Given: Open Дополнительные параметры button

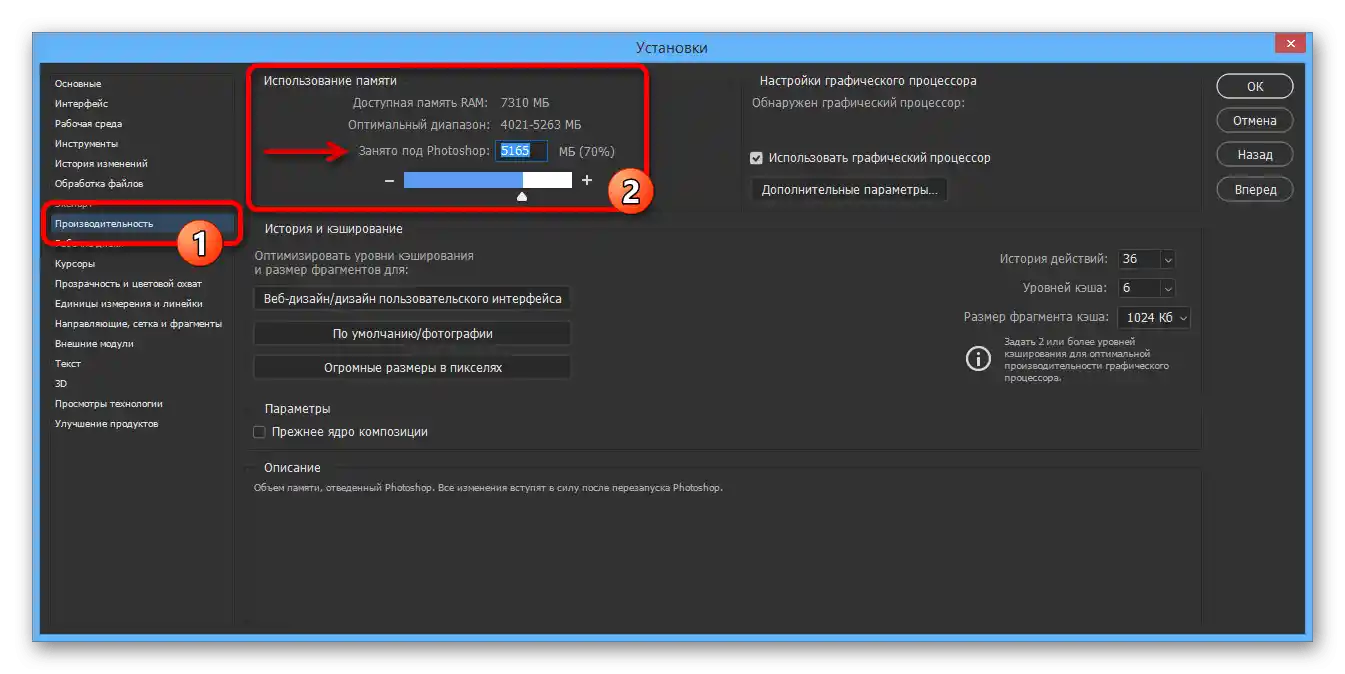Looking at the screenshot, I should click(849, 190).
